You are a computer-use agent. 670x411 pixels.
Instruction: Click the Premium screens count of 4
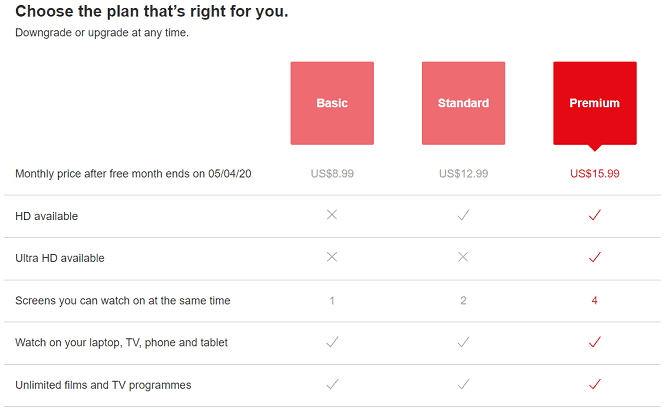coord(594,300)
